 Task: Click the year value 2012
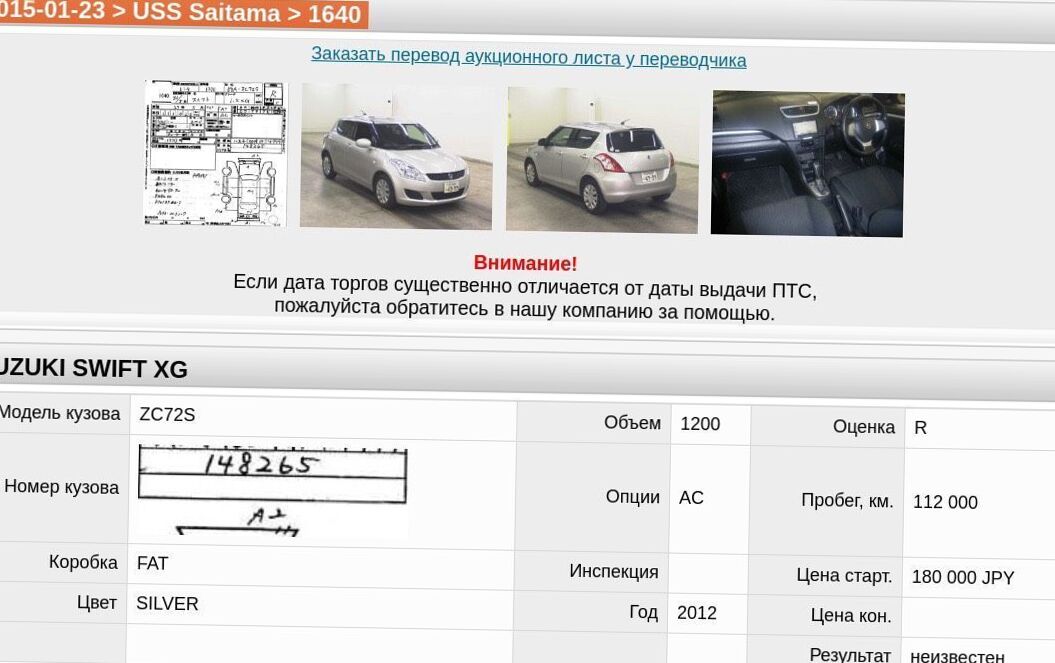pyautogui.click(x=696, y=613)
